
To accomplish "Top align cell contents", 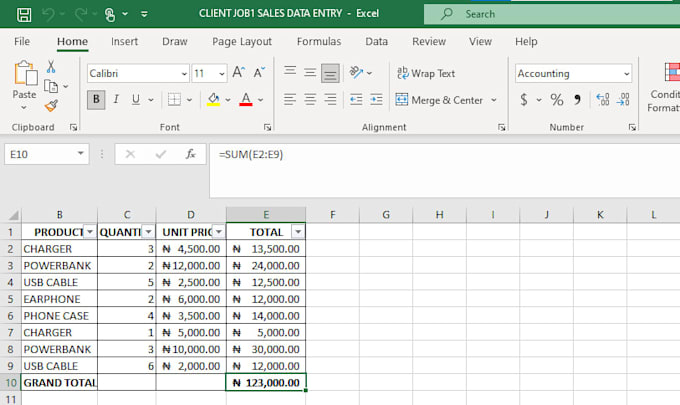I will (x=290, y=71).
